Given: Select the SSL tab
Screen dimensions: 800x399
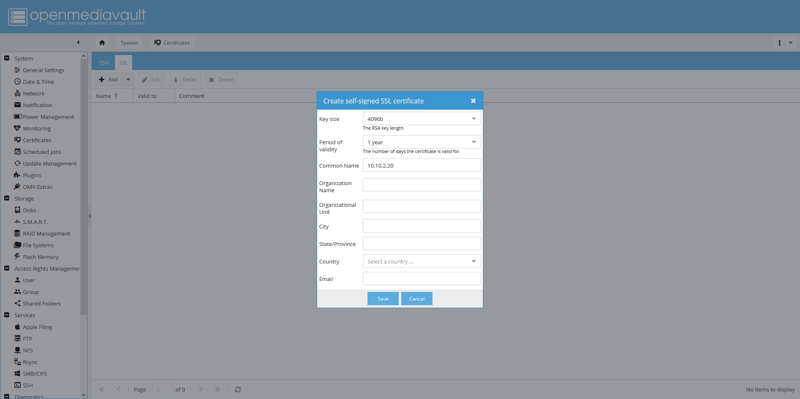Looking at the screenshot, I should (123, 63).
